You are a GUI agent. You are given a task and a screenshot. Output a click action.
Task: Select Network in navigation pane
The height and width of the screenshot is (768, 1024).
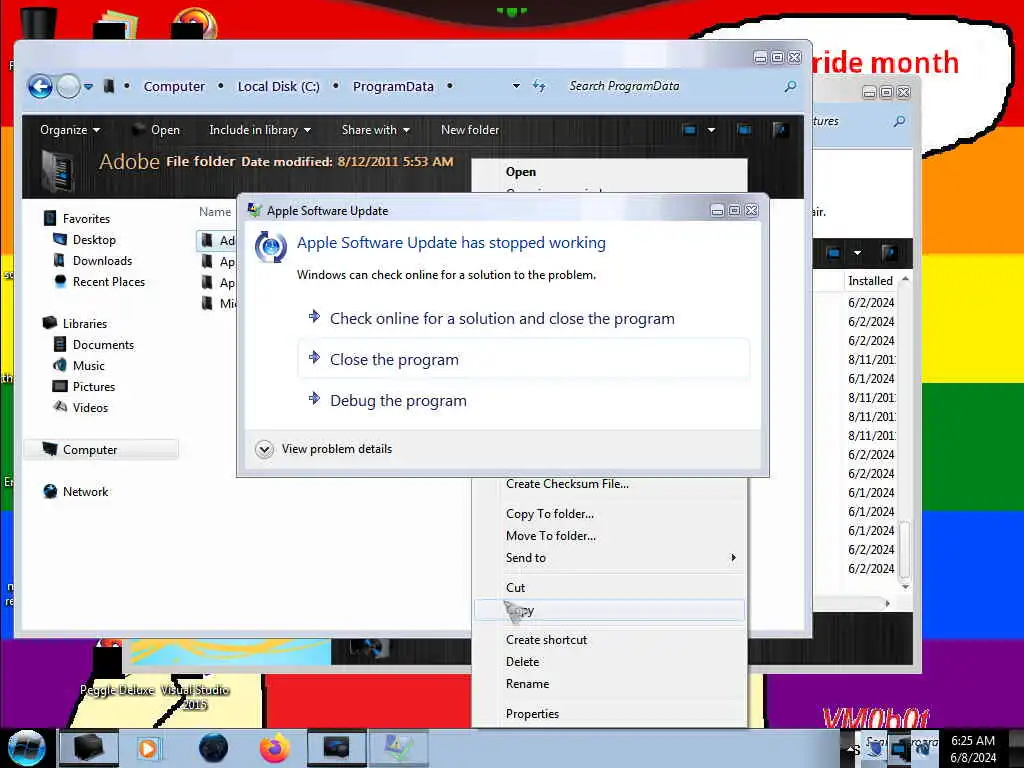pyautogui.click(x=76, y=491)
